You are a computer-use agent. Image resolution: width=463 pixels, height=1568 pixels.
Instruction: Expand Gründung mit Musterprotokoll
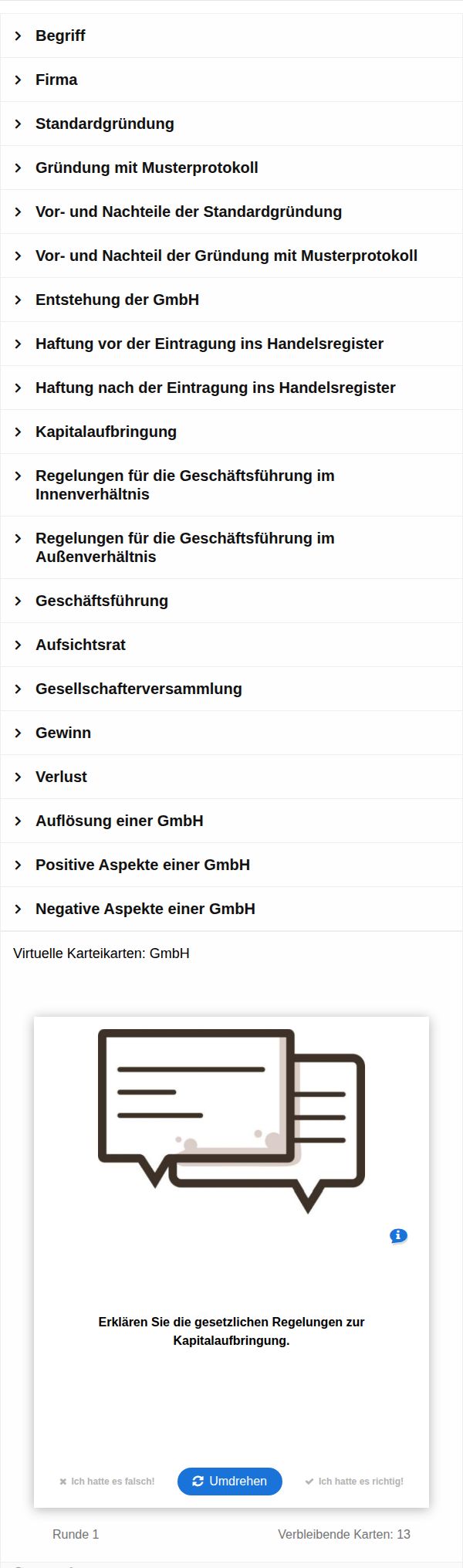(231, 168)
